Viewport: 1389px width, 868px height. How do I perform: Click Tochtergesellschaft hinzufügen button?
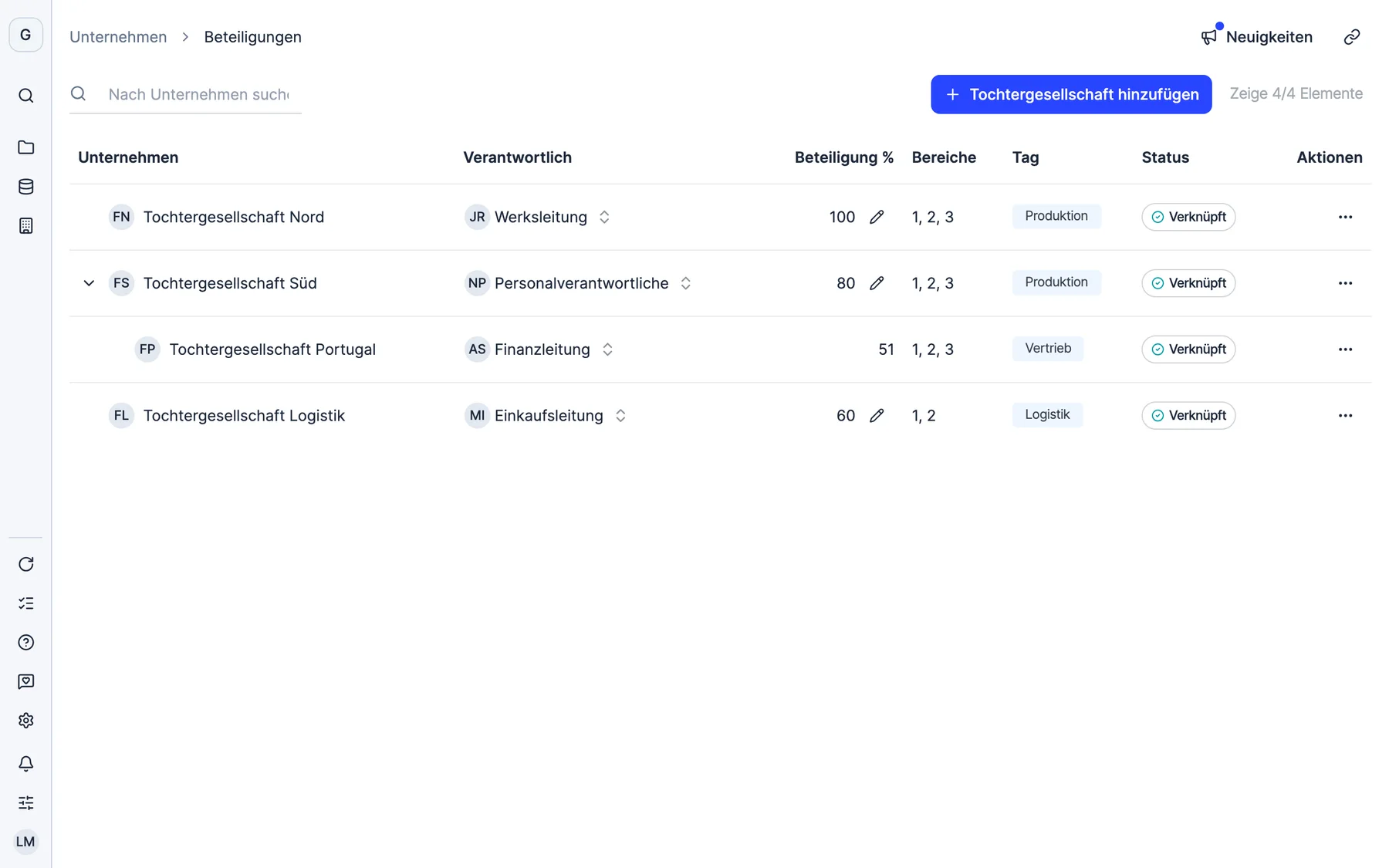pyautogui.click(x=1071, y=94)
